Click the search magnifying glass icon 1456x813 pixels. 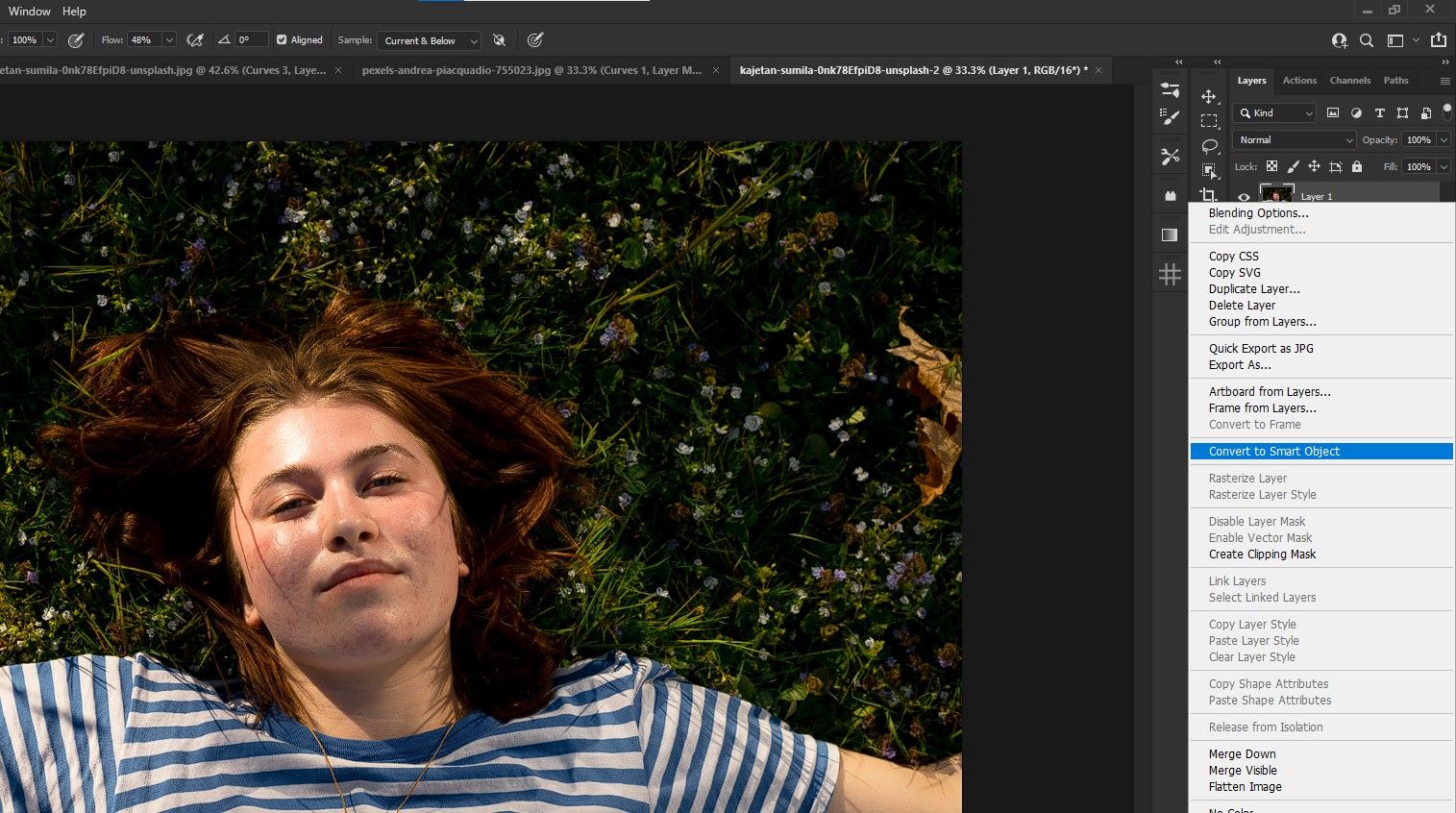(x=1367, y=40)
